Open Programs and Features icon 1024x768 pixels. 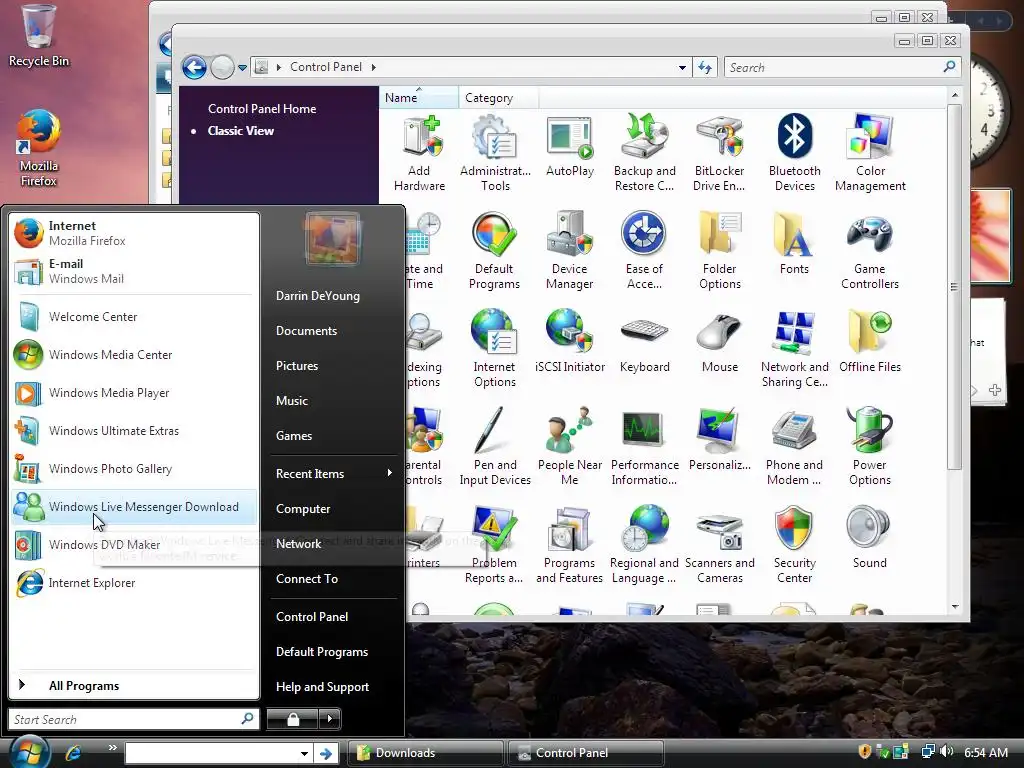pyautogui.click(x=569, y=545)
